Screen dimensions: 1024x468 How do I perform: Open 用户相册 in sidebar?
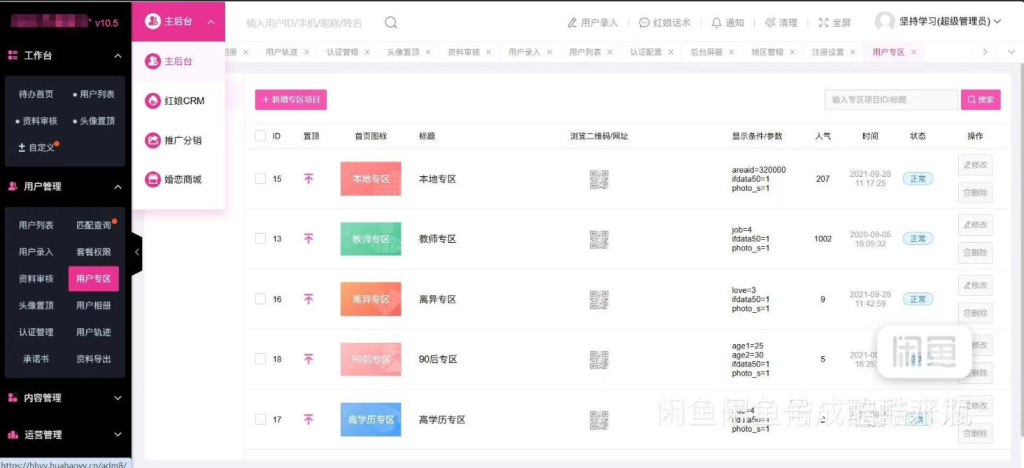93,305
